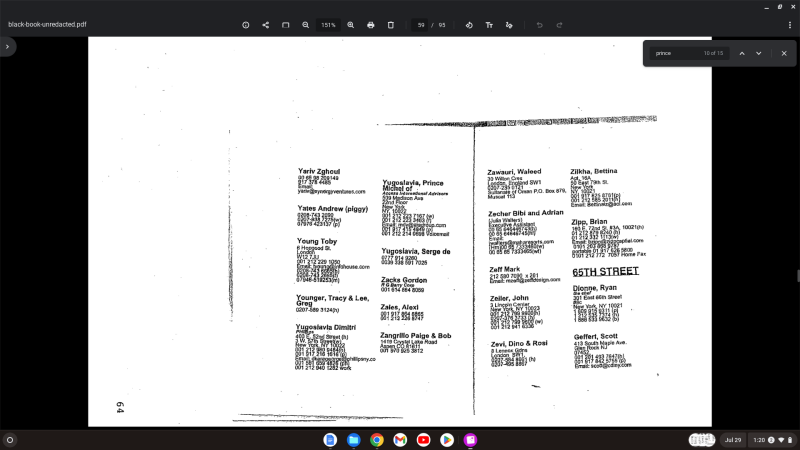Open the launcher circle button

(10, 440)
